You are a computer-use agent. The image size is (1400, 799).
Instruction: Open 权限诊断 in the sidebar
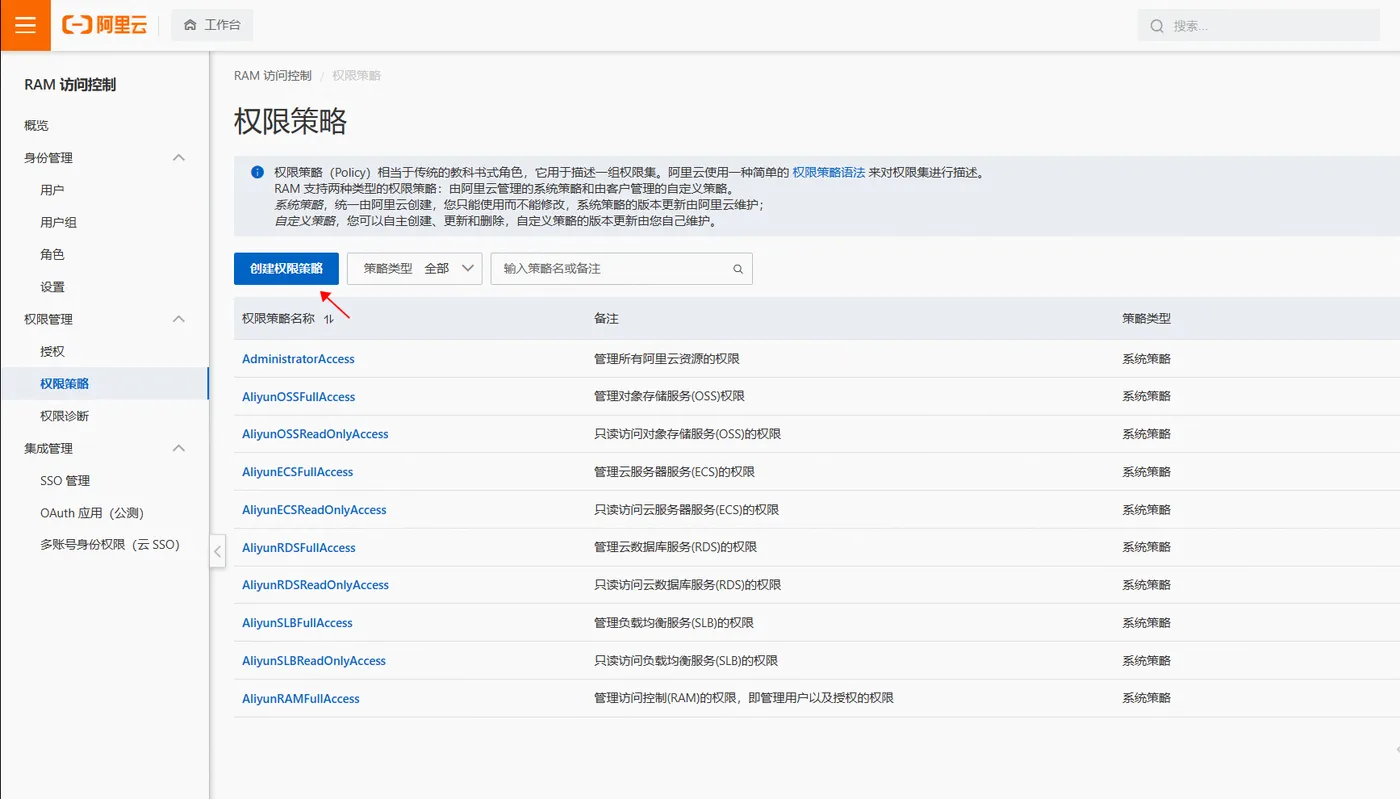(64, 416)
